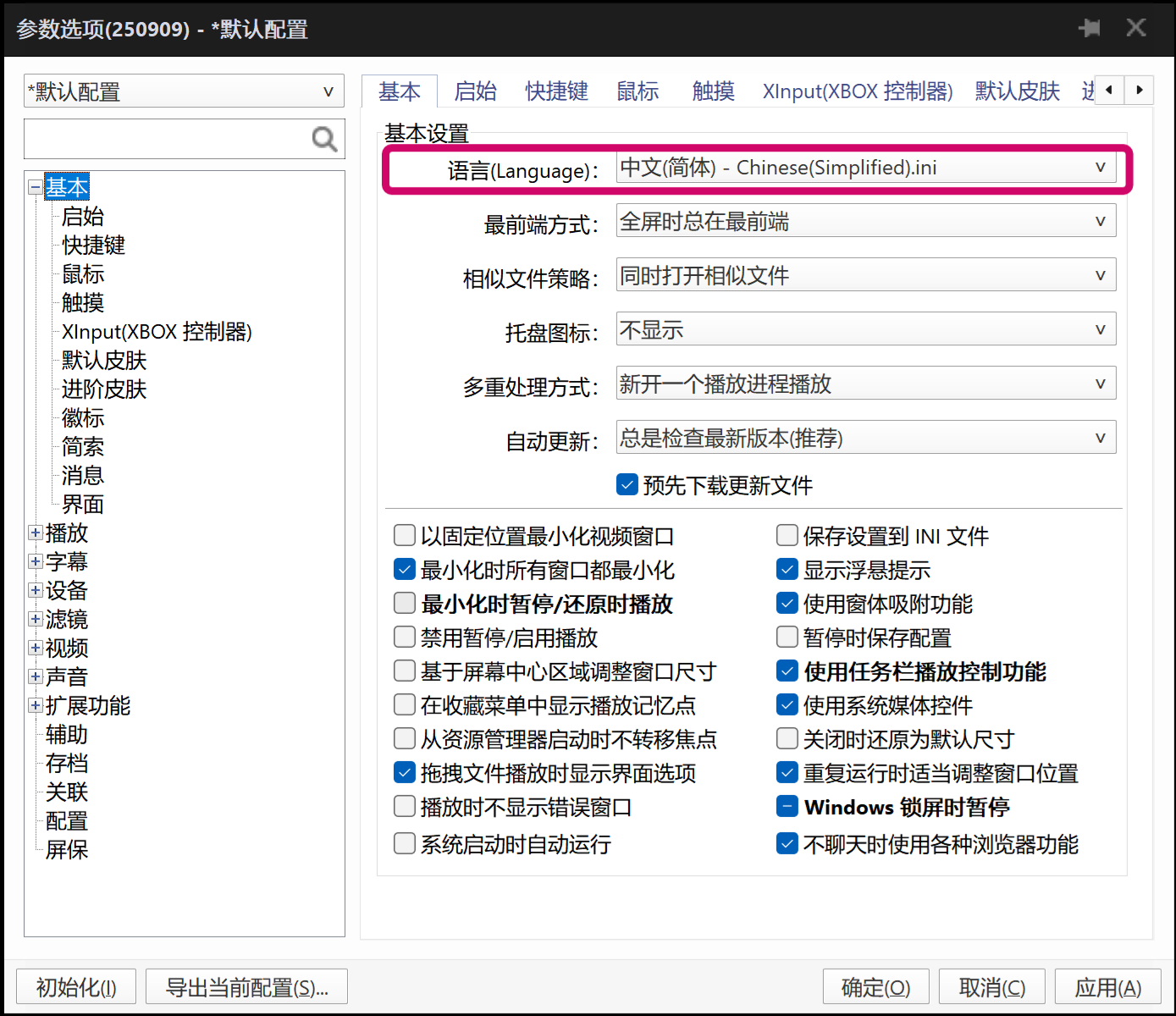Click the pin icon in the title bar
Viewport: 1176px width, 1016px height.
(x=1089, y=27)
